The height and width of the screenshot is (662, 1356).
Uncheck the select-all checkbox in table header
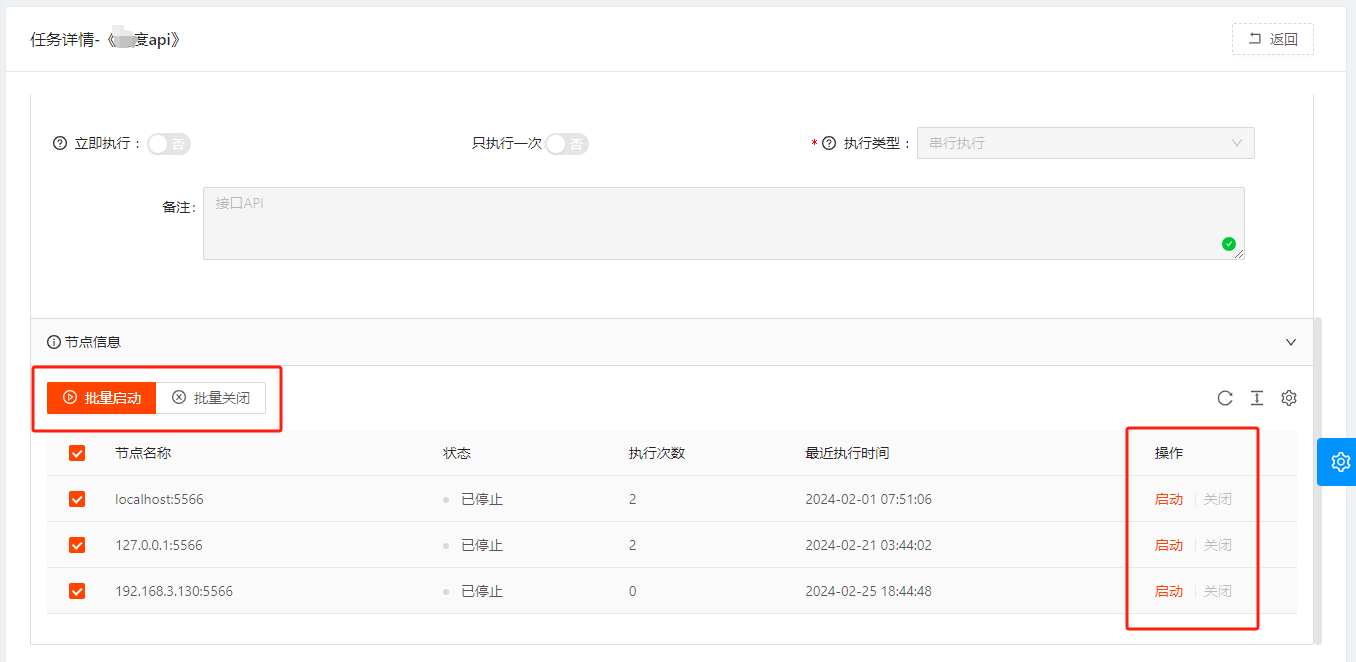[77, 453]
